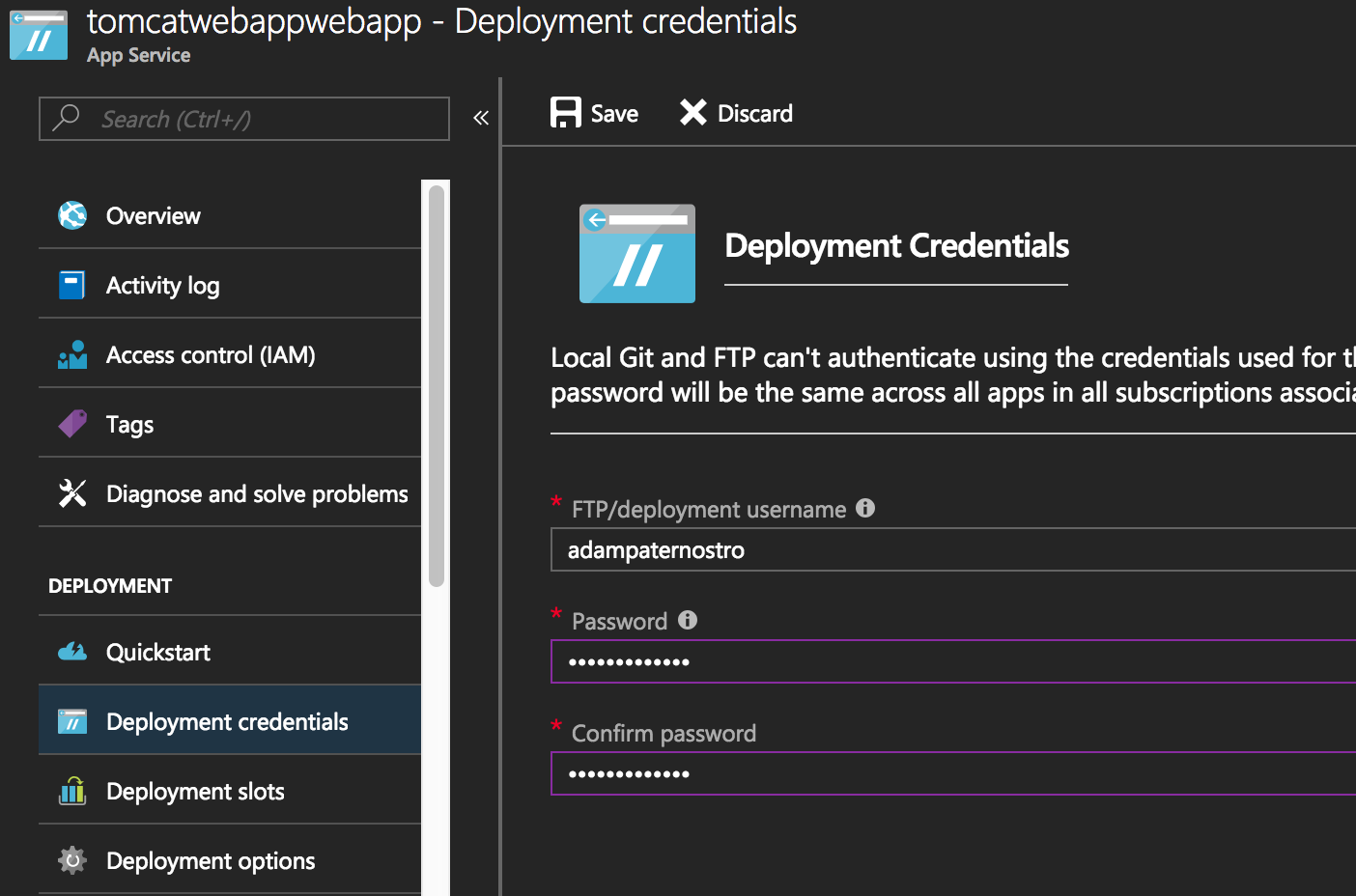The image size is (1356, 896).
Task: Open Diagnose and solve problems
Action: tap(230, 493)
